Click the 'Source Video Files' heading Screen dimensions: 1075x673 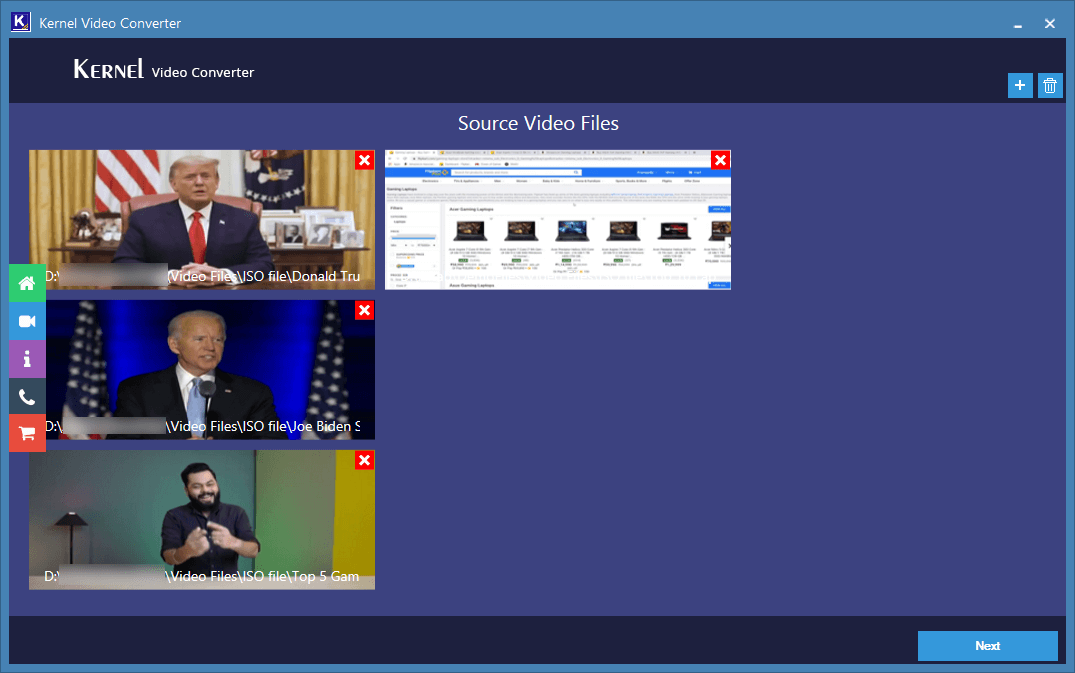point(538,123)
